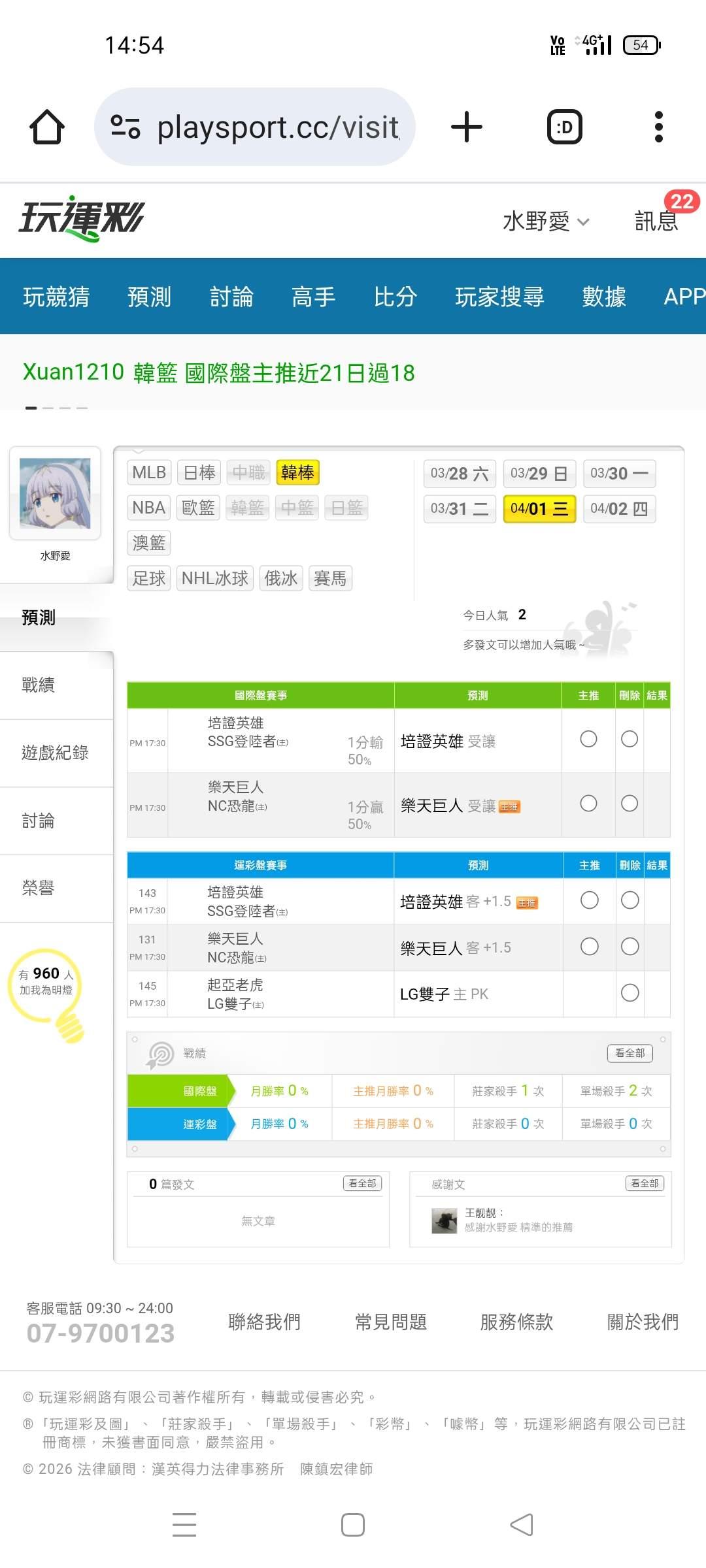The height and width of the screenshot is (1568, 706).
Task: Select the 俄冰 league button
Action: click(x=281, y=578)
